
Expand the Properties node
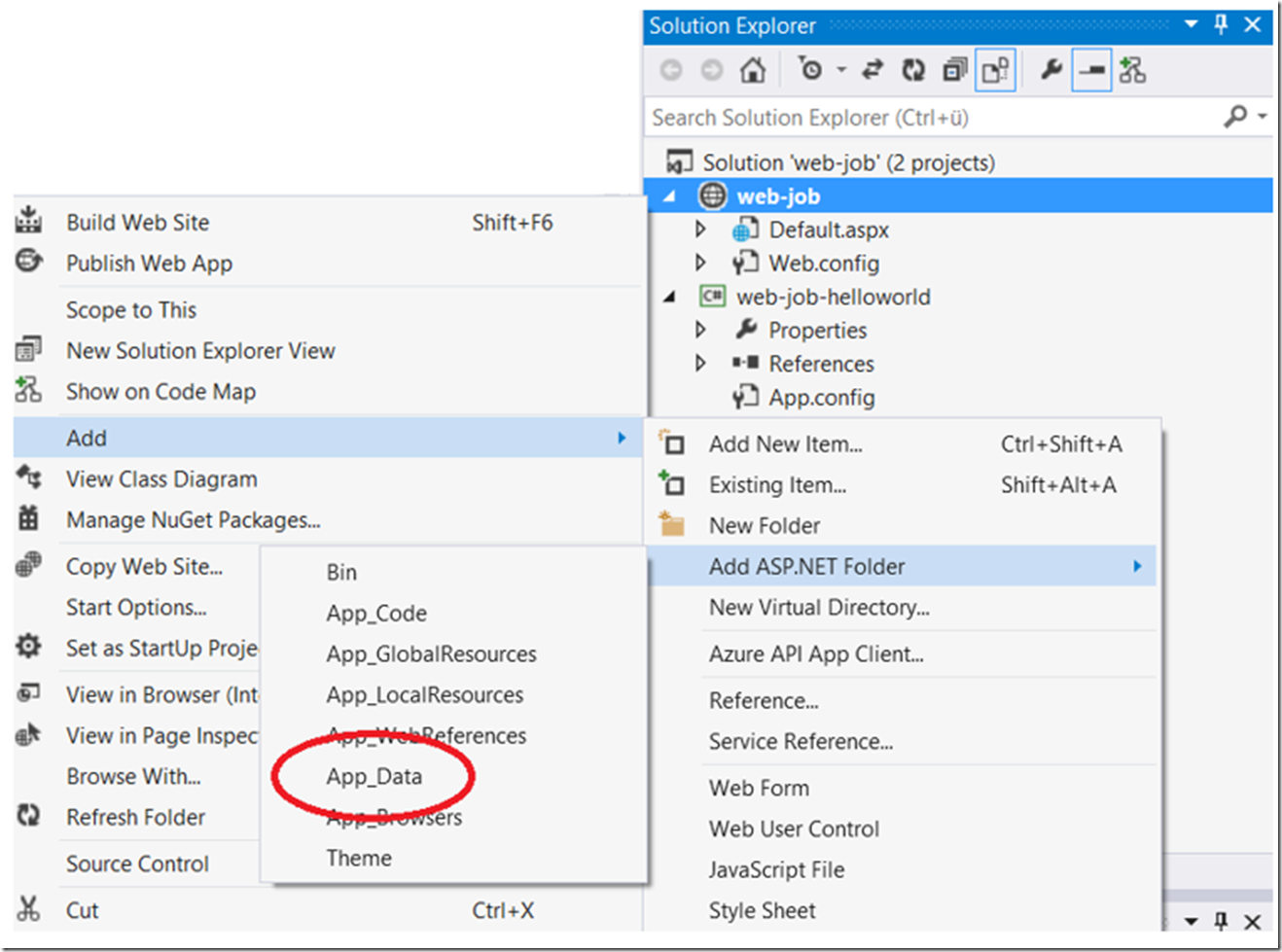pyautogui.click(x=700, y=330)
